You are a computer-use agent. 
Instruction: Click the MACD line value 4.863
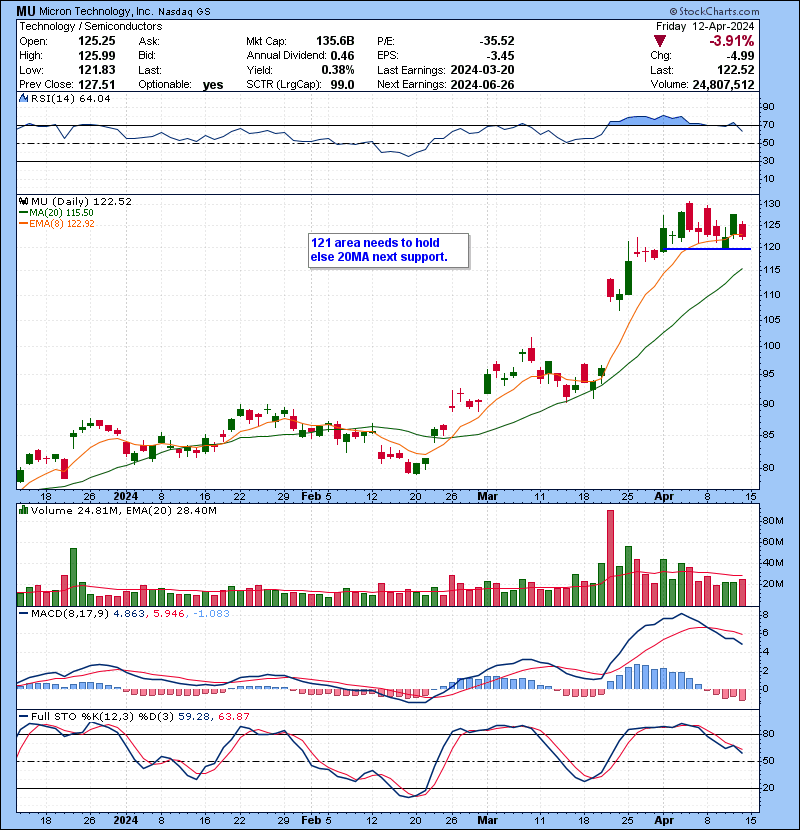coord(129,614)
